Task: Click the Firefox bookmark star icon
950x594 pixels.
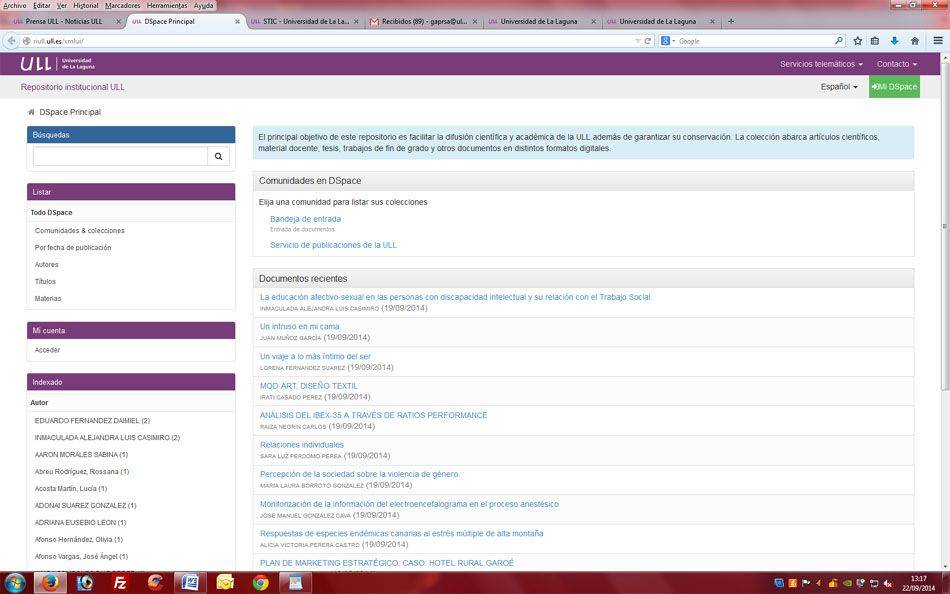Action: [x=857, y=41]
